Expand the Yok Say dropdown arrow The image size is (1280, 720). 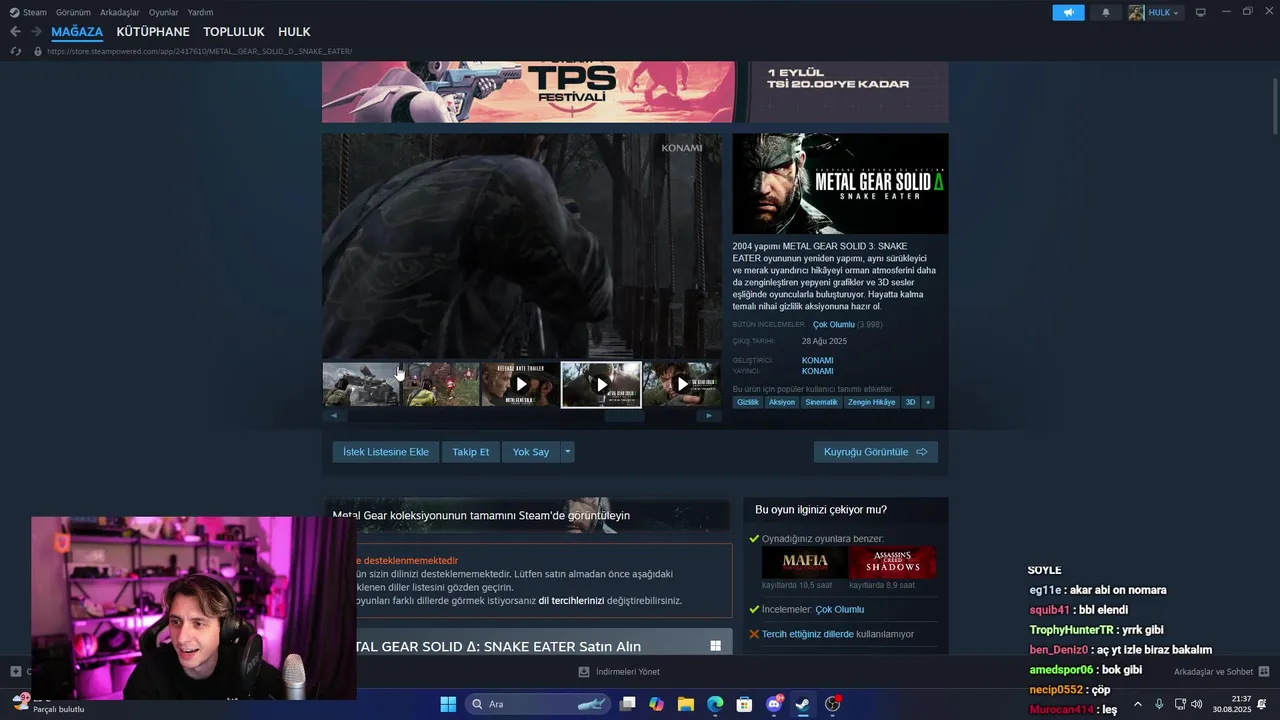[567, 452]
